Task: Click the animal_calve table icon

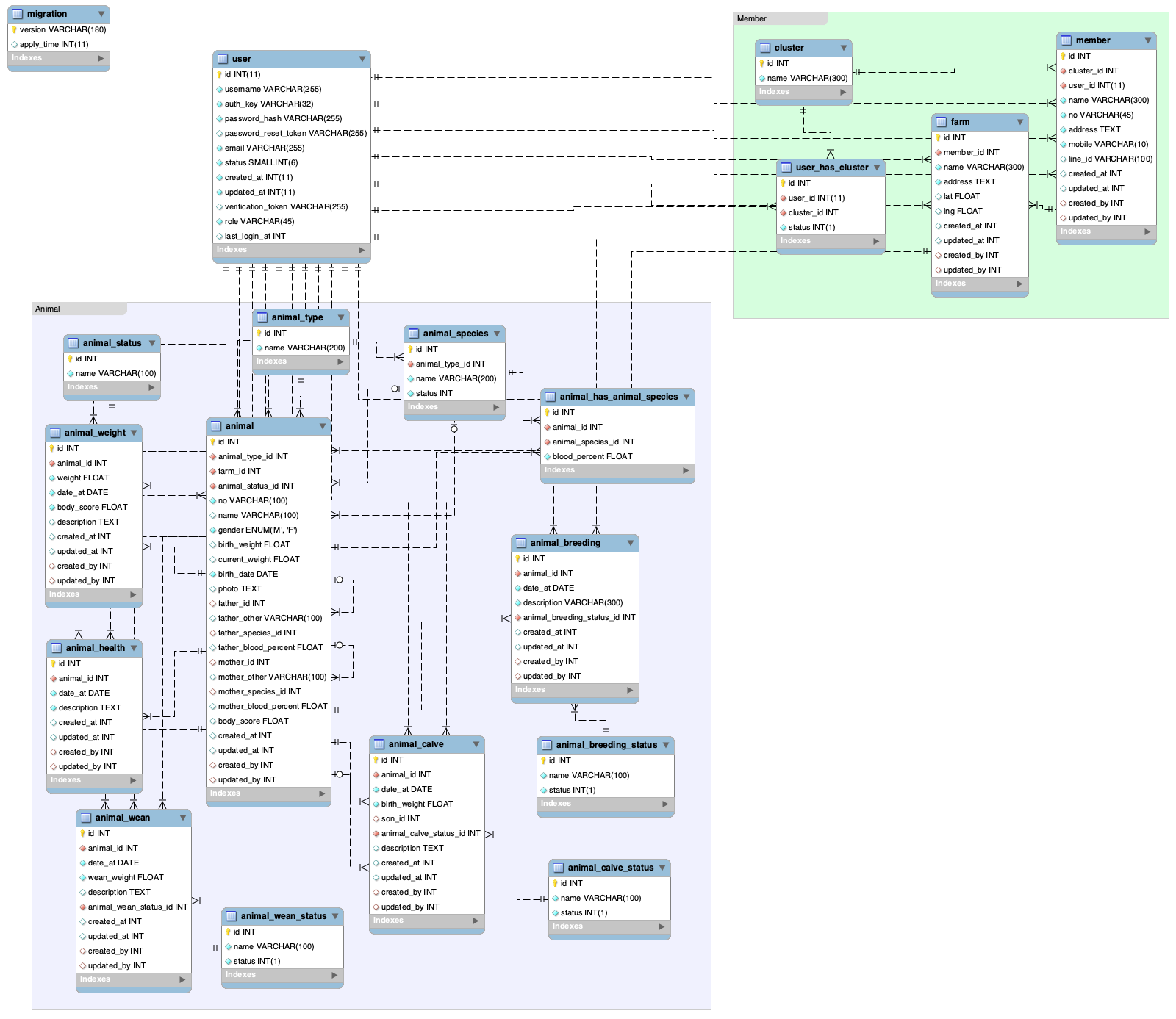Action: pyautogui.click(x=379, y=744)
